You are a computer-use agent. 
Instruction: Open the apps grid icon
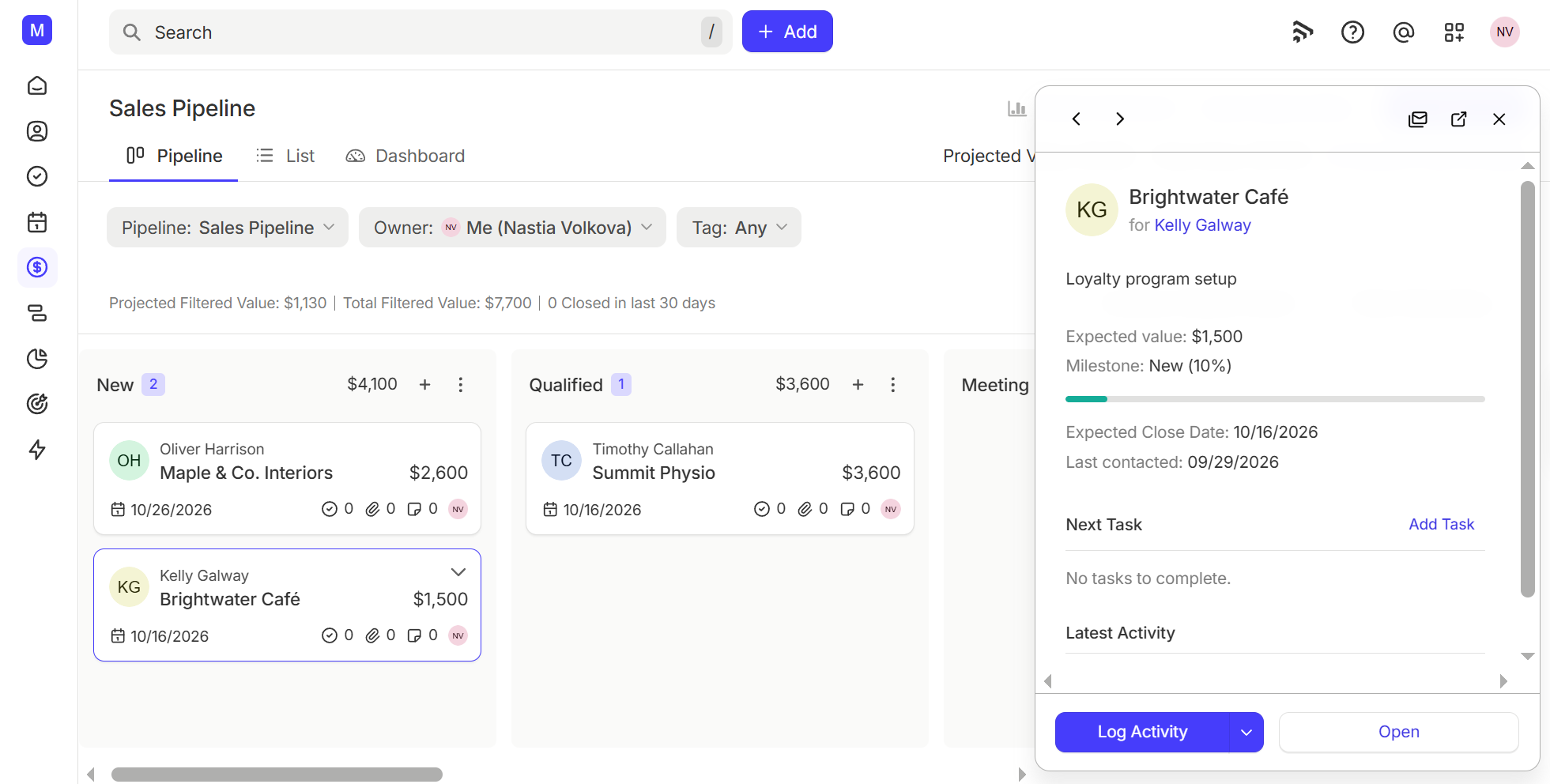[1454, 32]
